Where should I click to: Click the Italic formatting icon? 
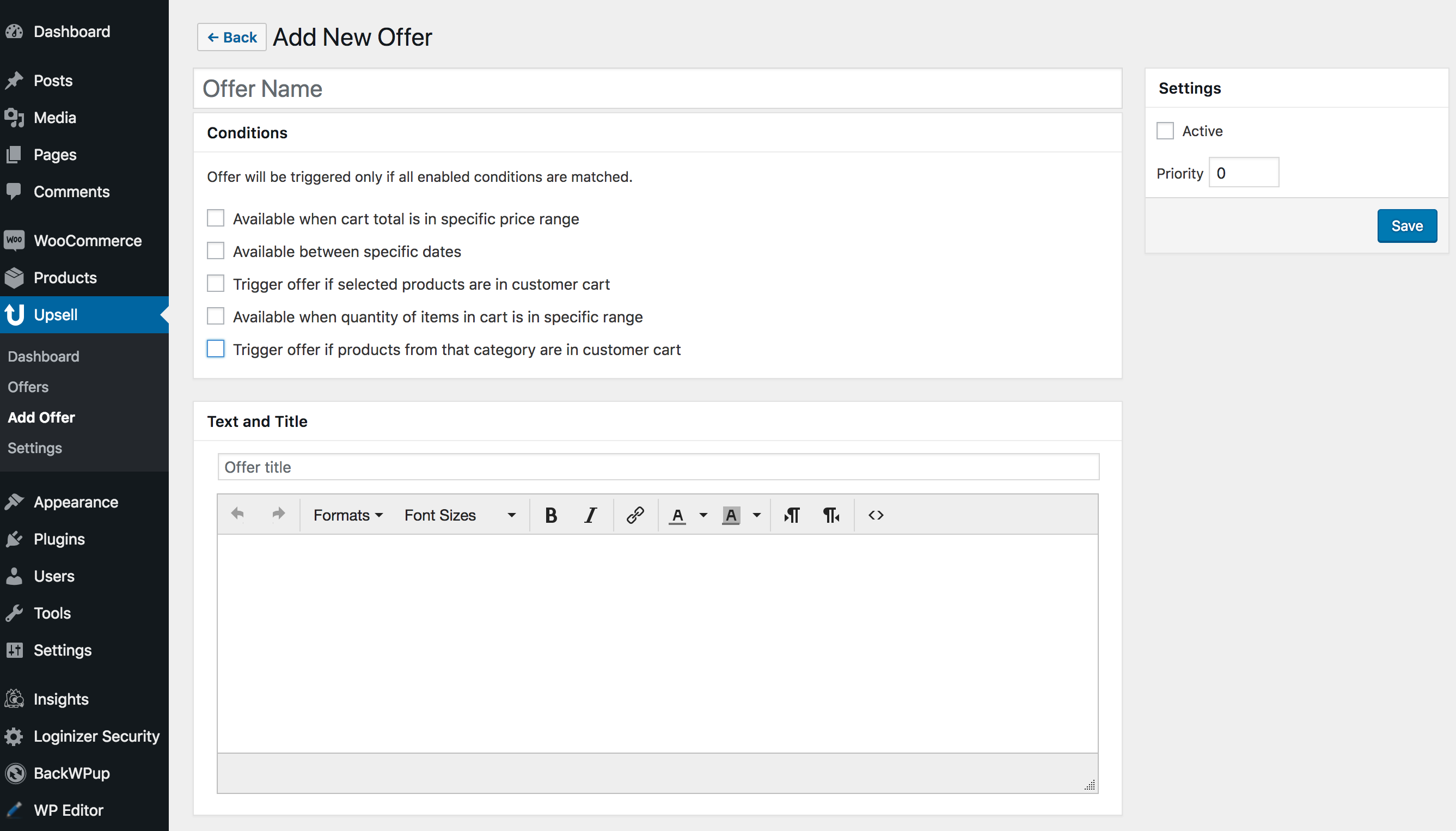click(590, 514)
